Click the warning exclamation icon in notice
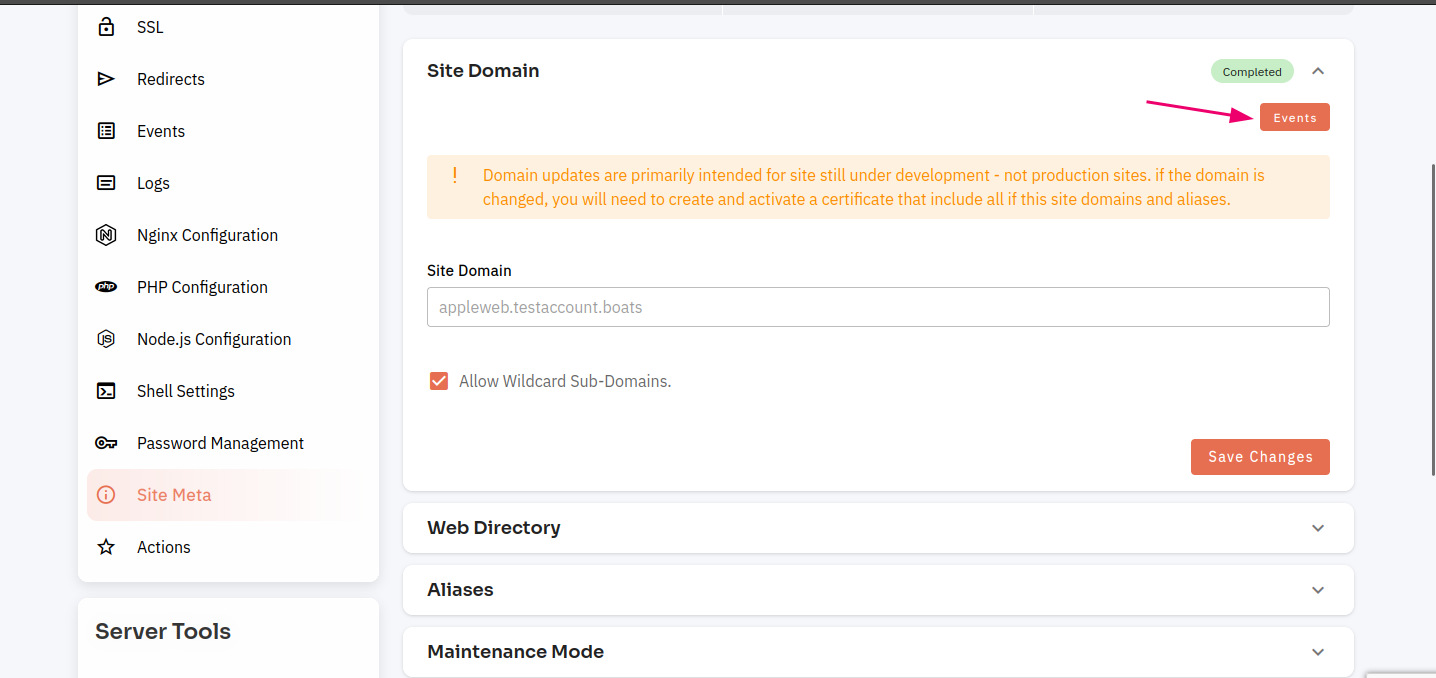The image size is (1436, 678). [455, 175]
